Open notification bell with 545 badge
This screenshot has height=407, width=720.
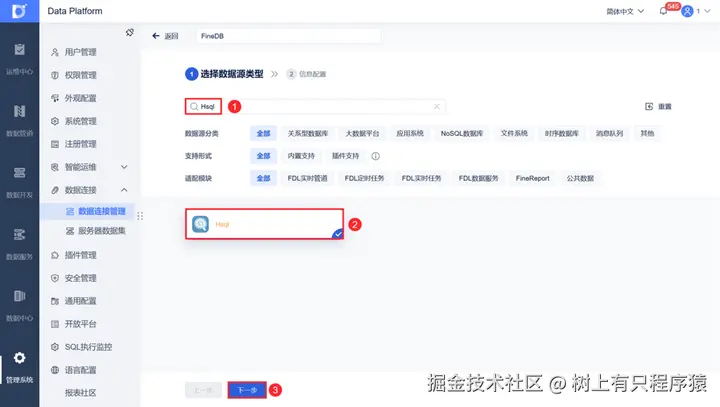click(663, 11)
